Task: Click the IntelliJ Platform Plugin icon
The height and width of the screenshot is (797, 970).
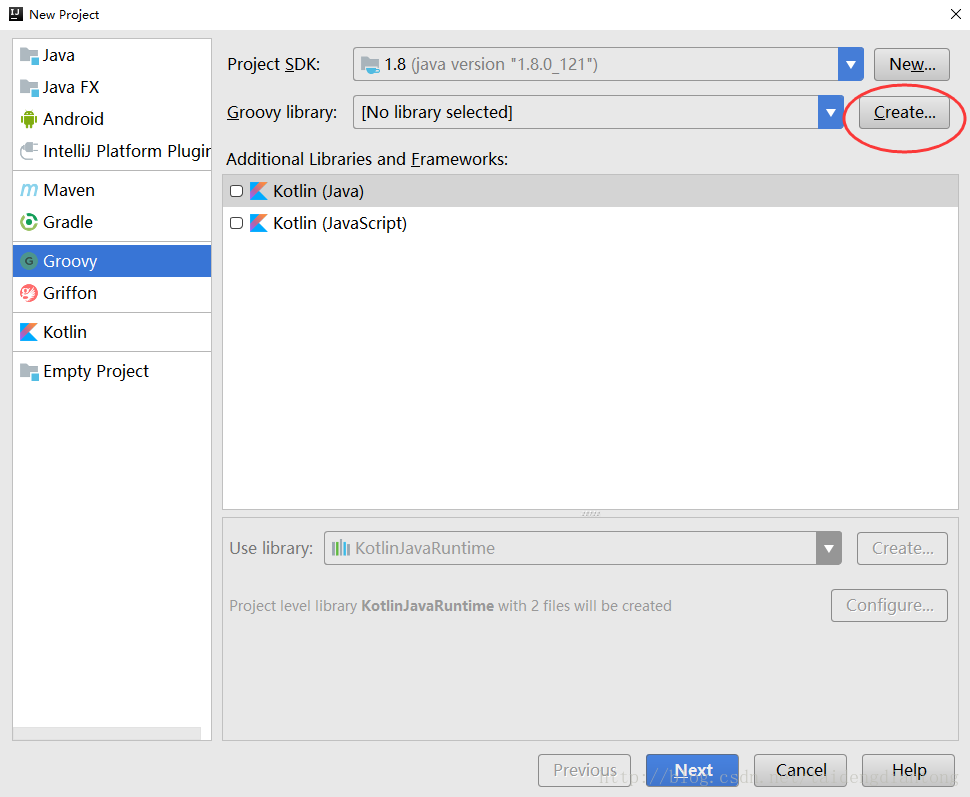Action: (28, 151)
